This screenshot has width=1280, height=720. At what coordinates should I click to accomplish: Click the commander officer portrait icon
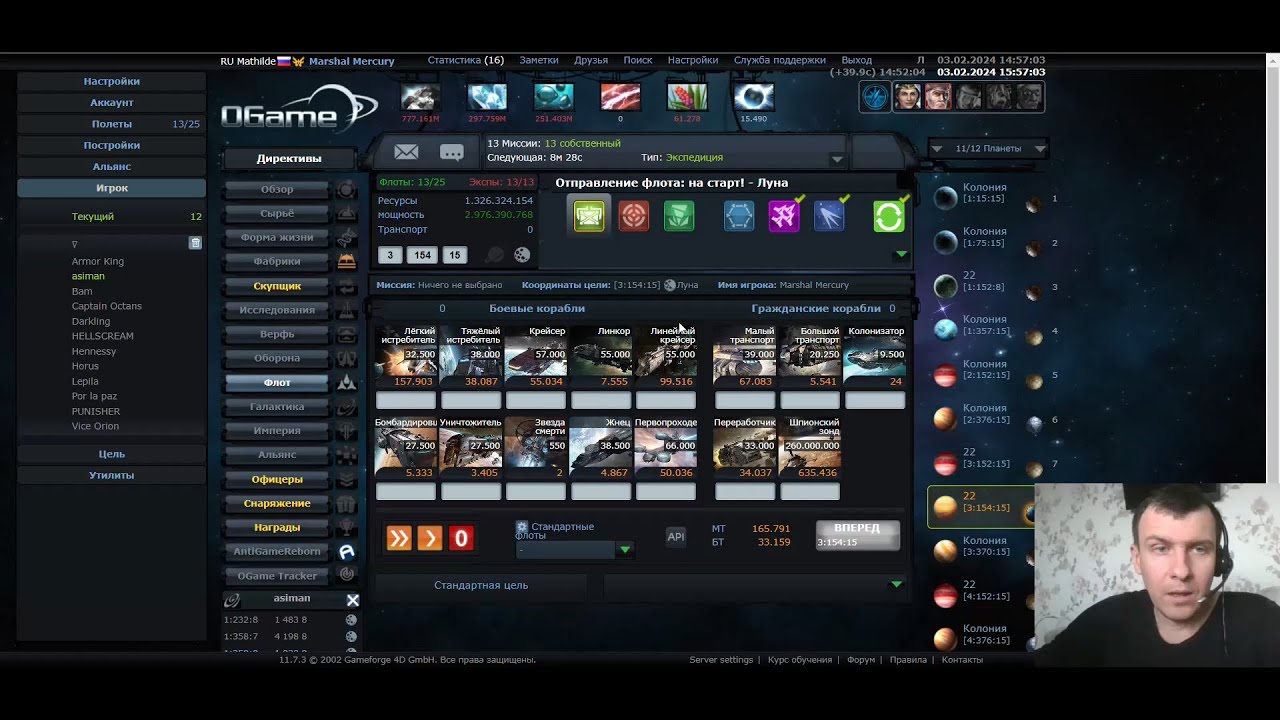[x=907, y=96]
